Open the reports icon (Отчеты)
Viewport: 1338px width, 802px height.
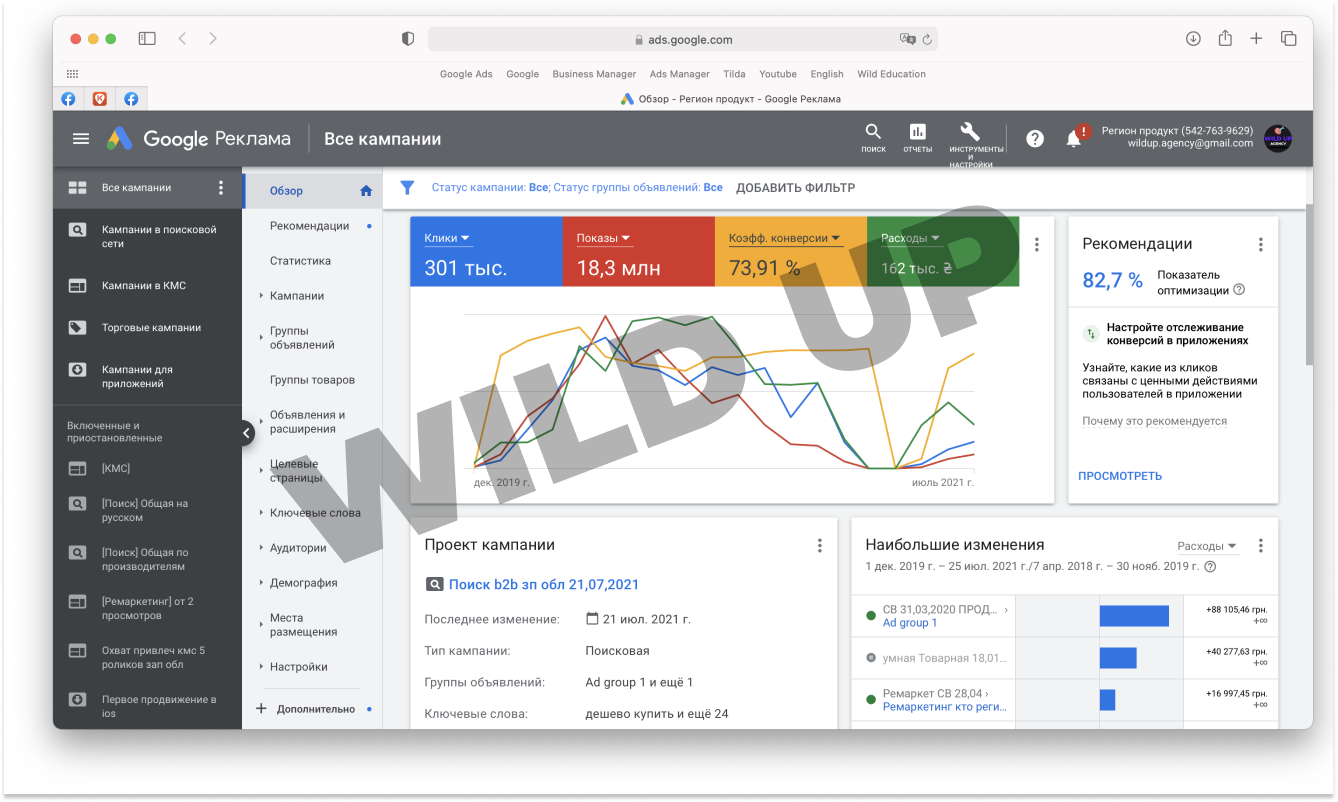coord(917,138)
